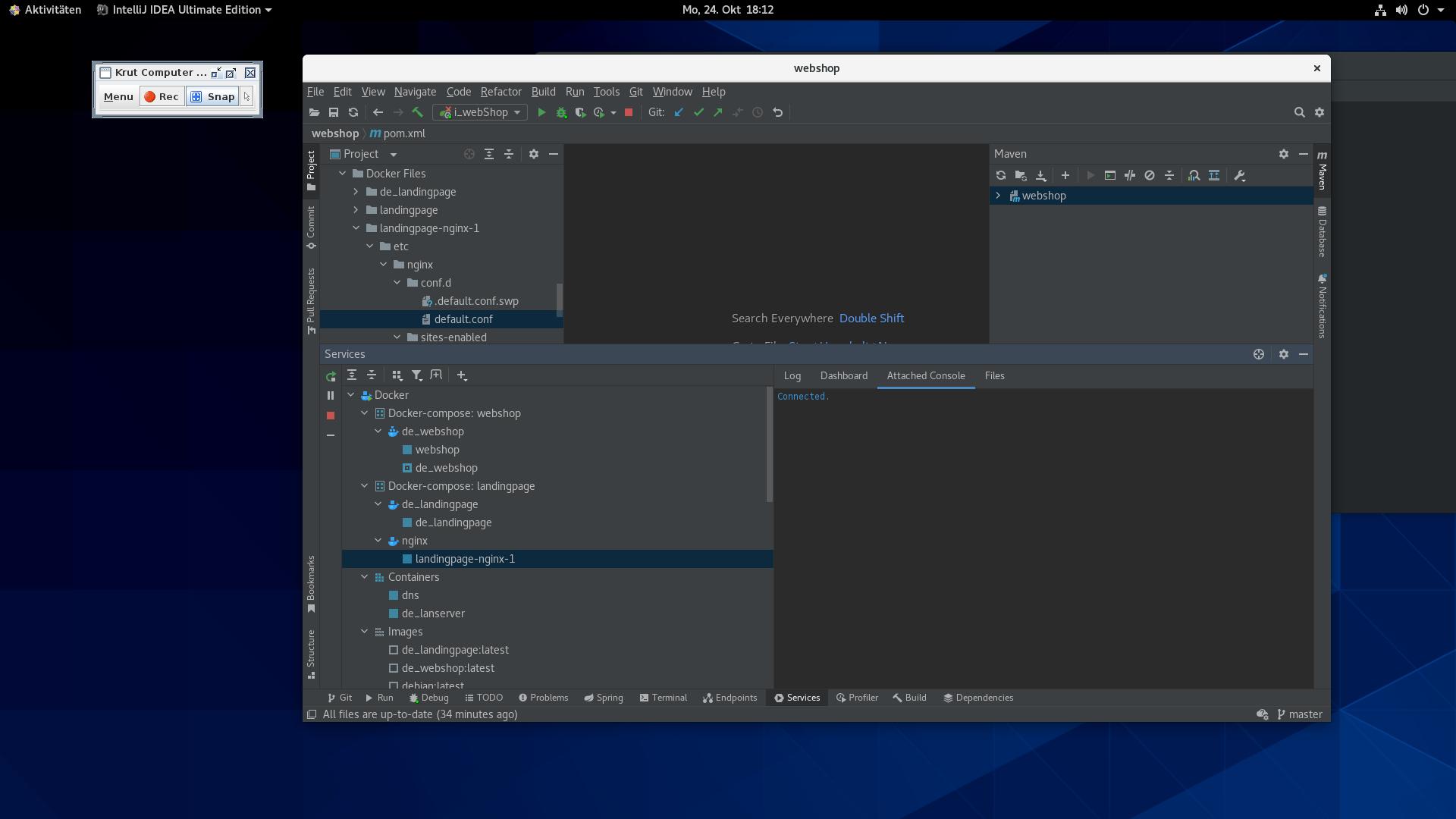Screen dimensions: 1456x819
Task: Click the master git branch widget
Action: pos(1300,714)
